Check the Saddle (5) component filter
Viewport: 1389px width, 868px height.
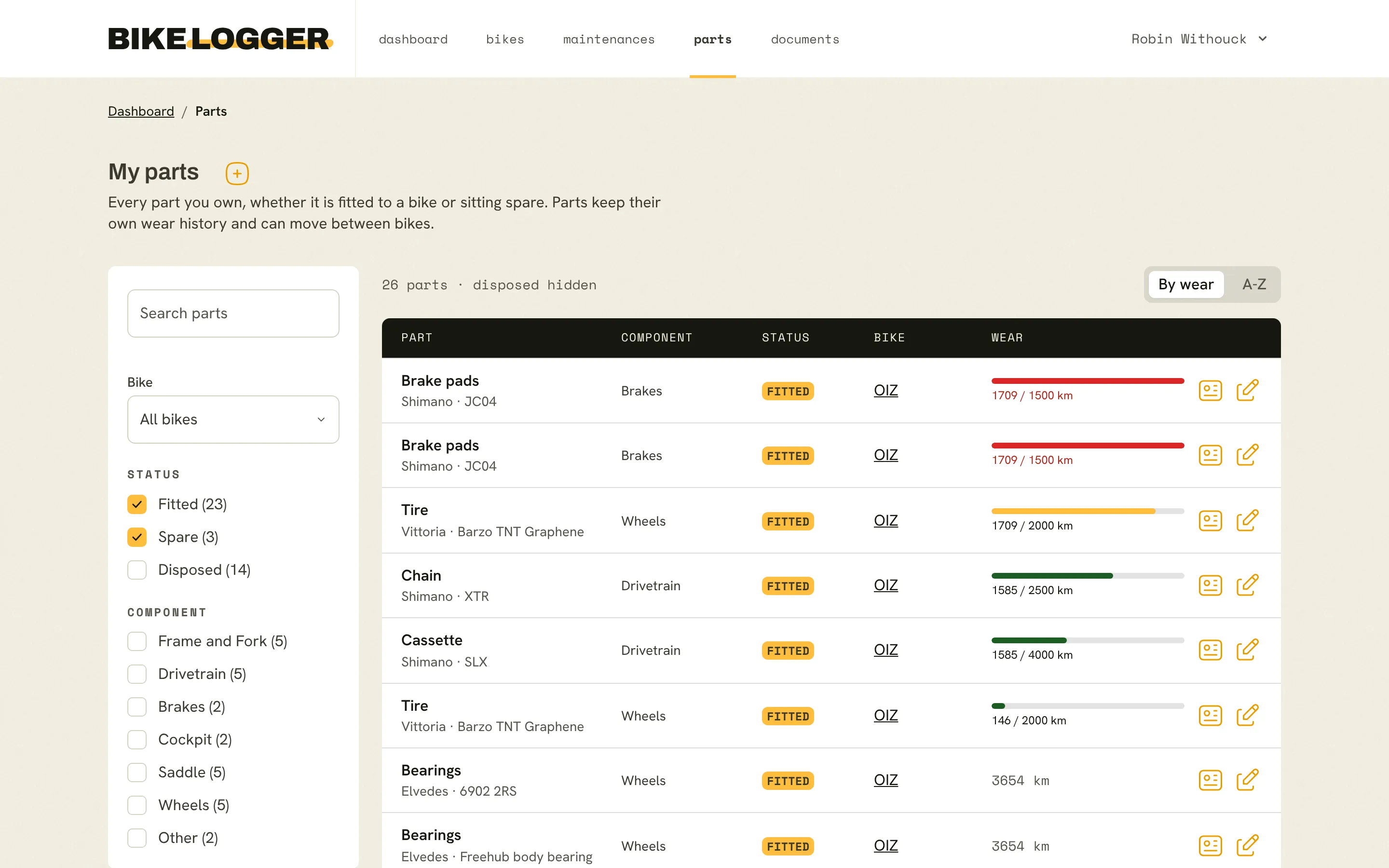point(136,772)
